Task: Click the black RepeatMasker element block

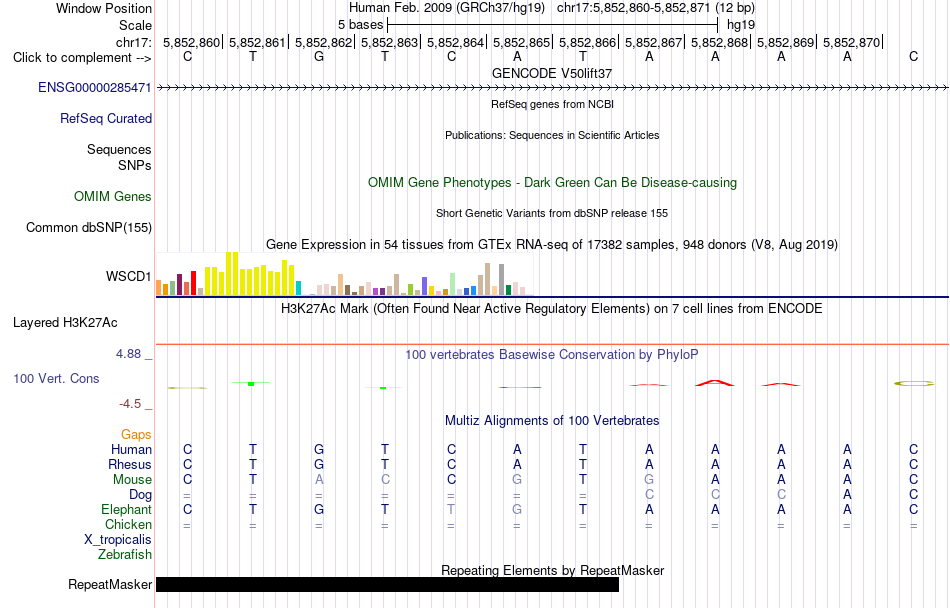Action: click(x=388, y=584)
